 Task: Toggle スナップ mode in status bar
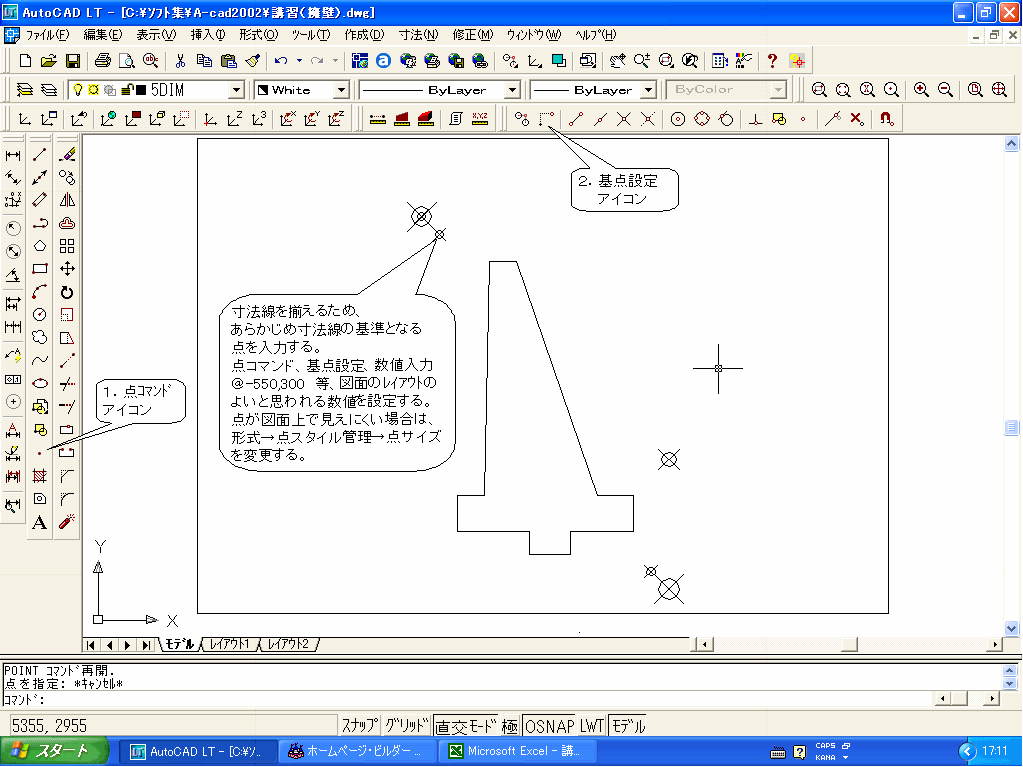pos(359,725)
